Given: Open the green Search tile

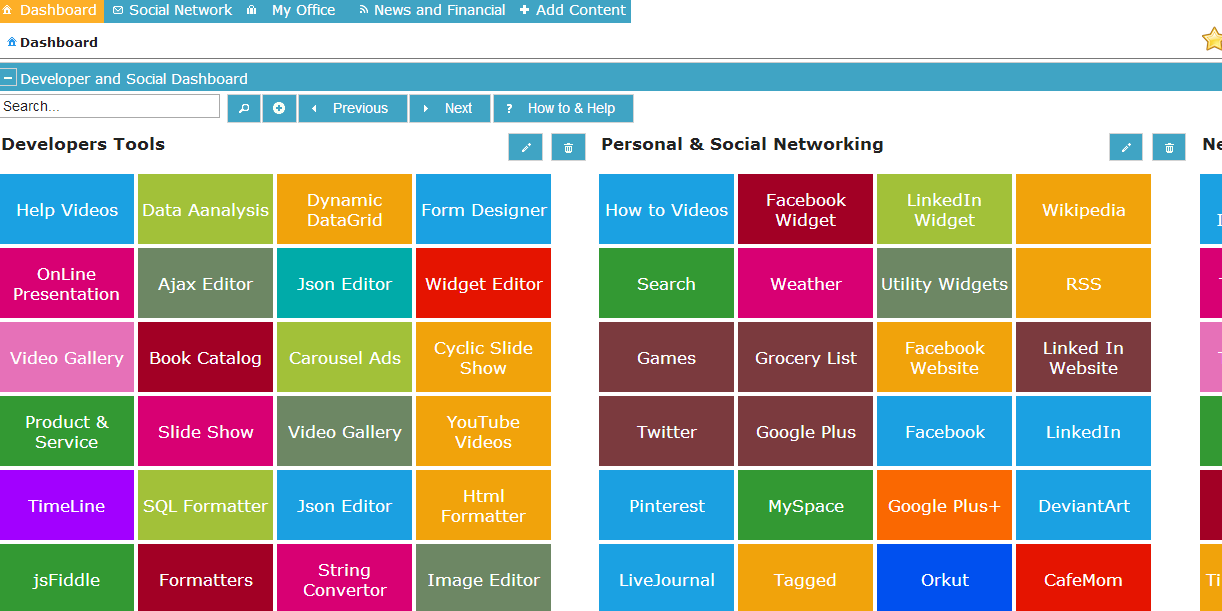Looking at the screenshot, I should (x=666, y=283).
